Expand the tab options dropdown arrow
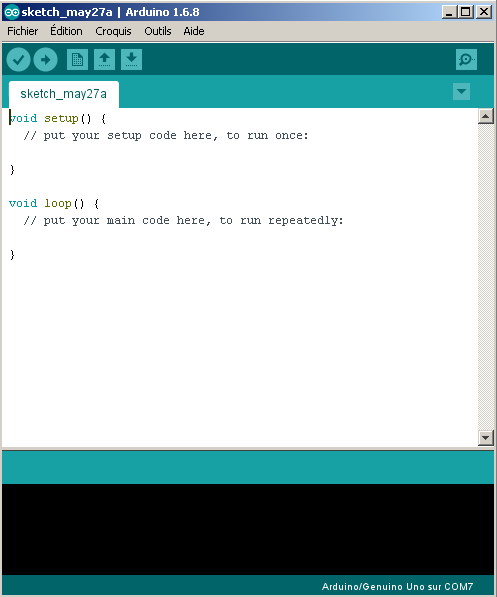 [461, 91]
